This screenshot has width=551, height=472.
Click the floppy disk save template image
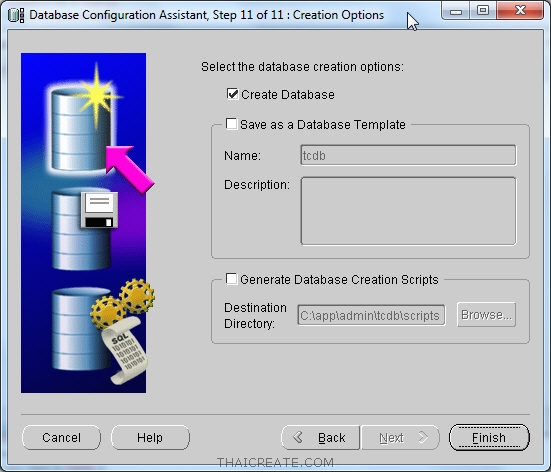click(99, 210)
